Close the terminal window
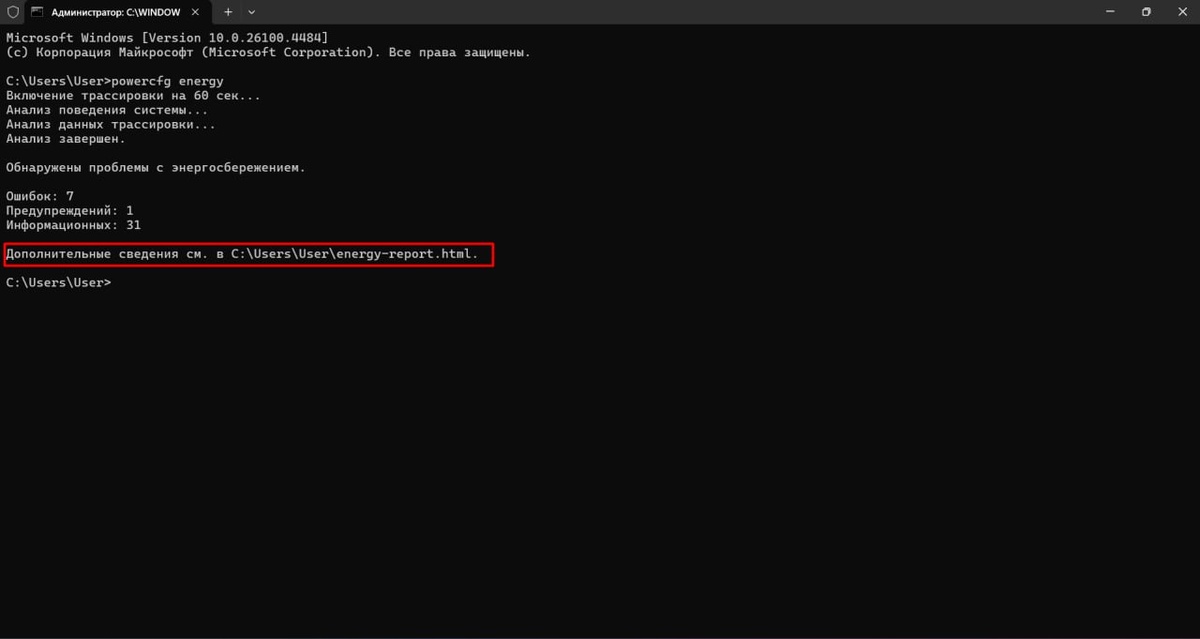The width and height of the screenshot is (1200, 639). point(1184,12)
